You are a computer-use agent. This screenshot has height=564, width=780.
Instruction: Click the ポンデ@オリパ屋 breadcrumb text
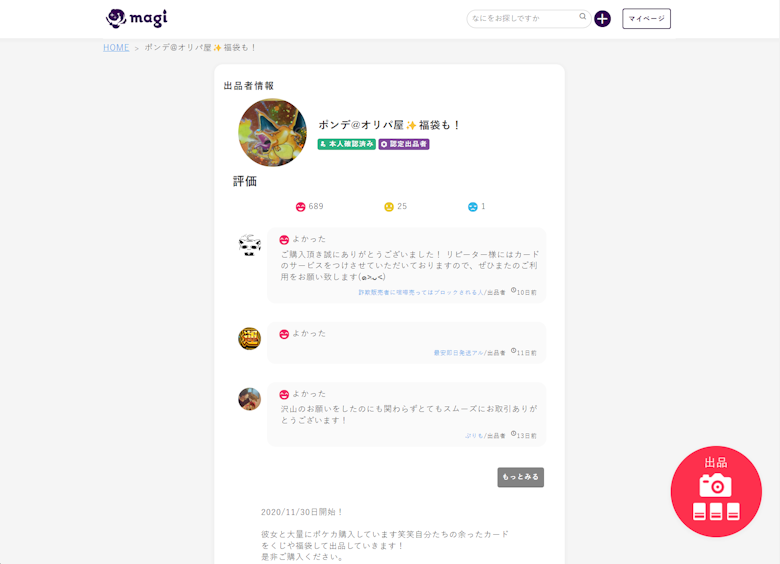point(200,48)
